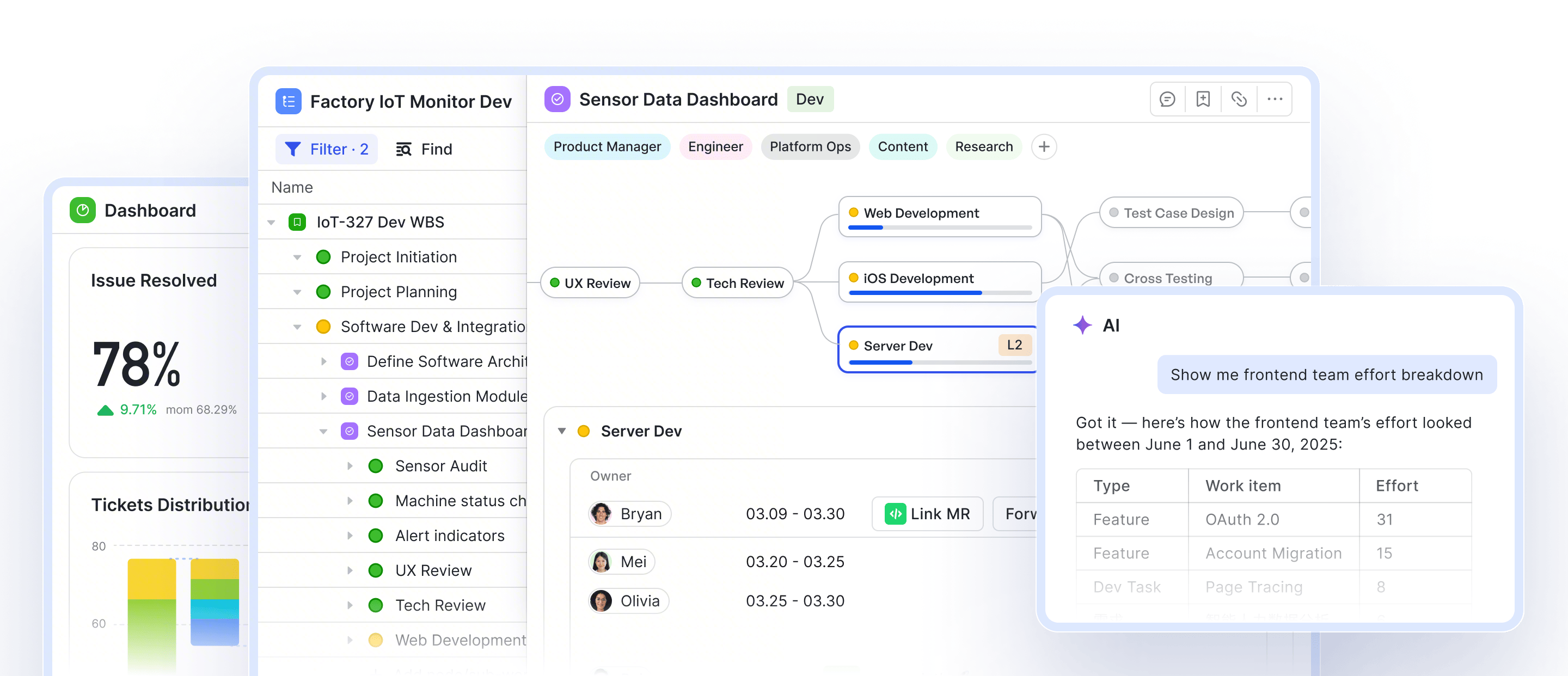Viewport: 1568px width, 676px height.
Task: Collapse the Server Dev detail section
Action: click(562, 432)
